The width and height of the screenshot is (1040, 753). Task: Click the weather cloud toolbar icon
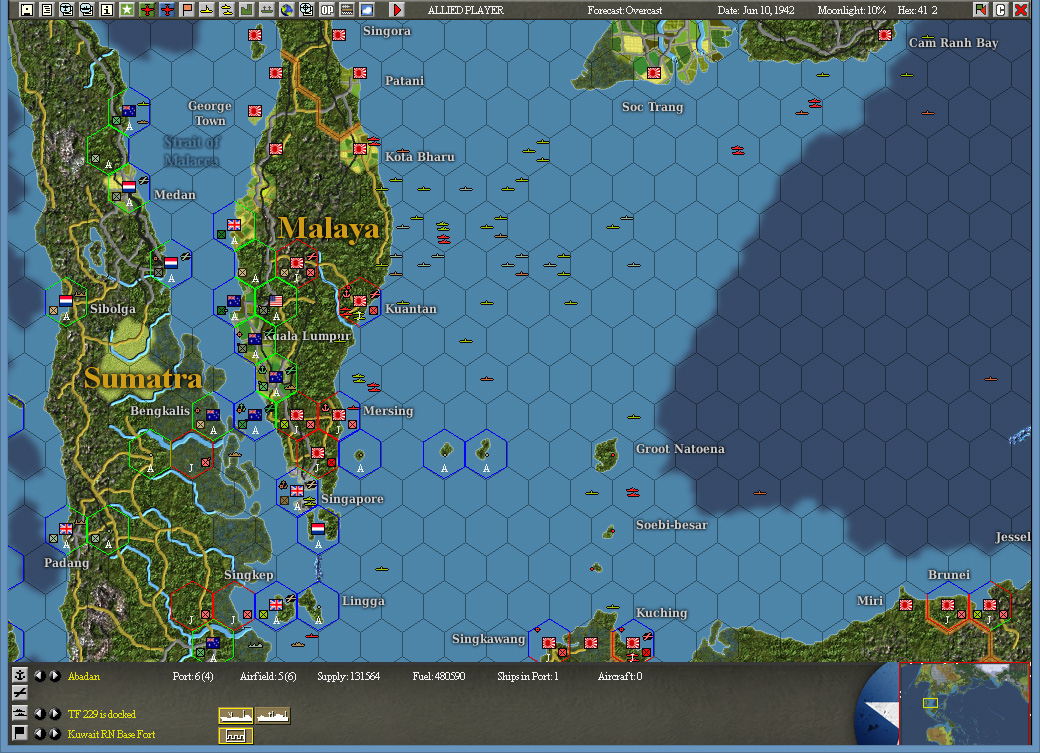click(x=365, y=11)
